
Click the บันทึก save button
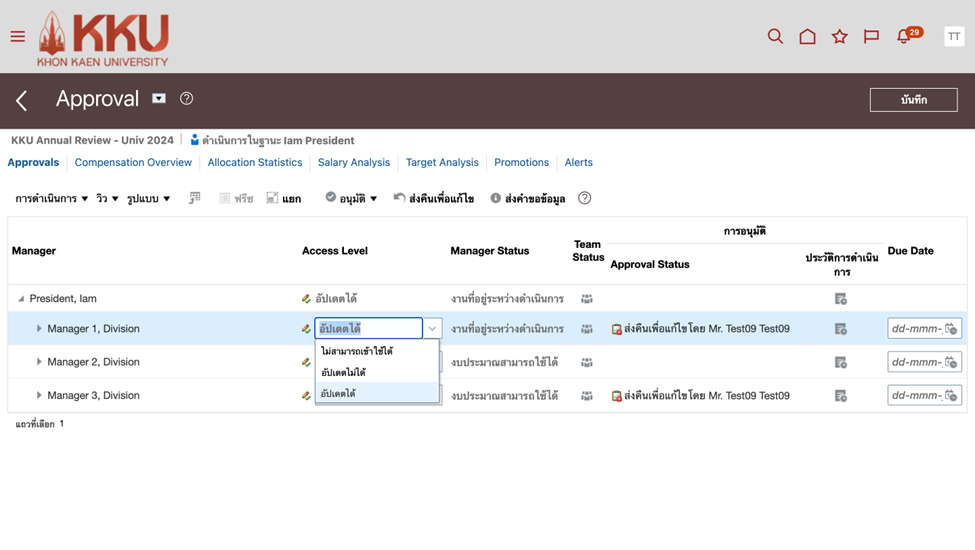913,100
